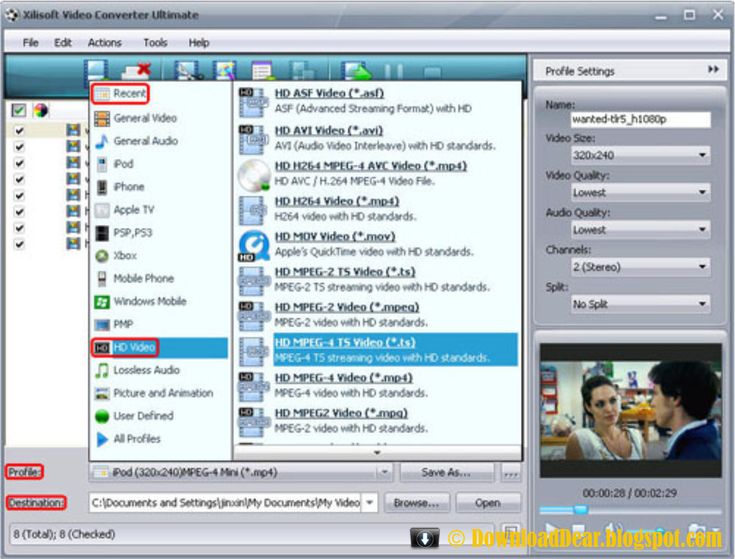Open the Edit menu
The height and width of the screenshot is (559, 735).
(63, 43)
